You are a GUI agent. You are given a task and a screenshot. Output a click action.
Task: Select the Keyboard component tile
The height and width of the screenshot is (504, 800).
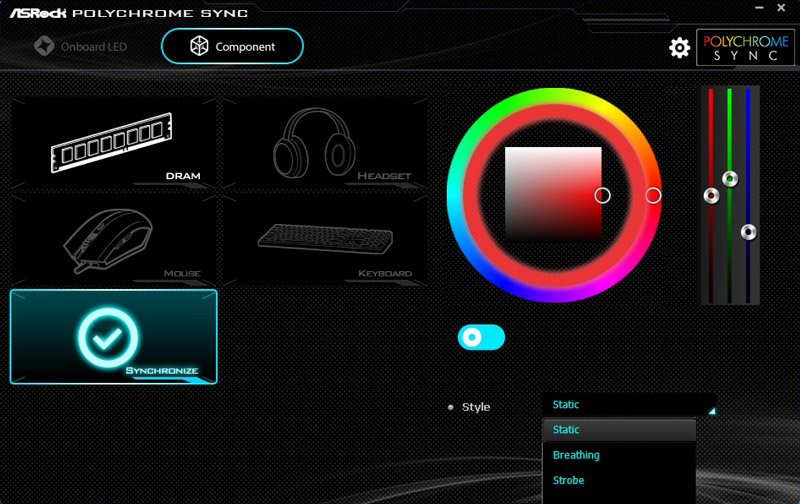(x=325, y=239)
